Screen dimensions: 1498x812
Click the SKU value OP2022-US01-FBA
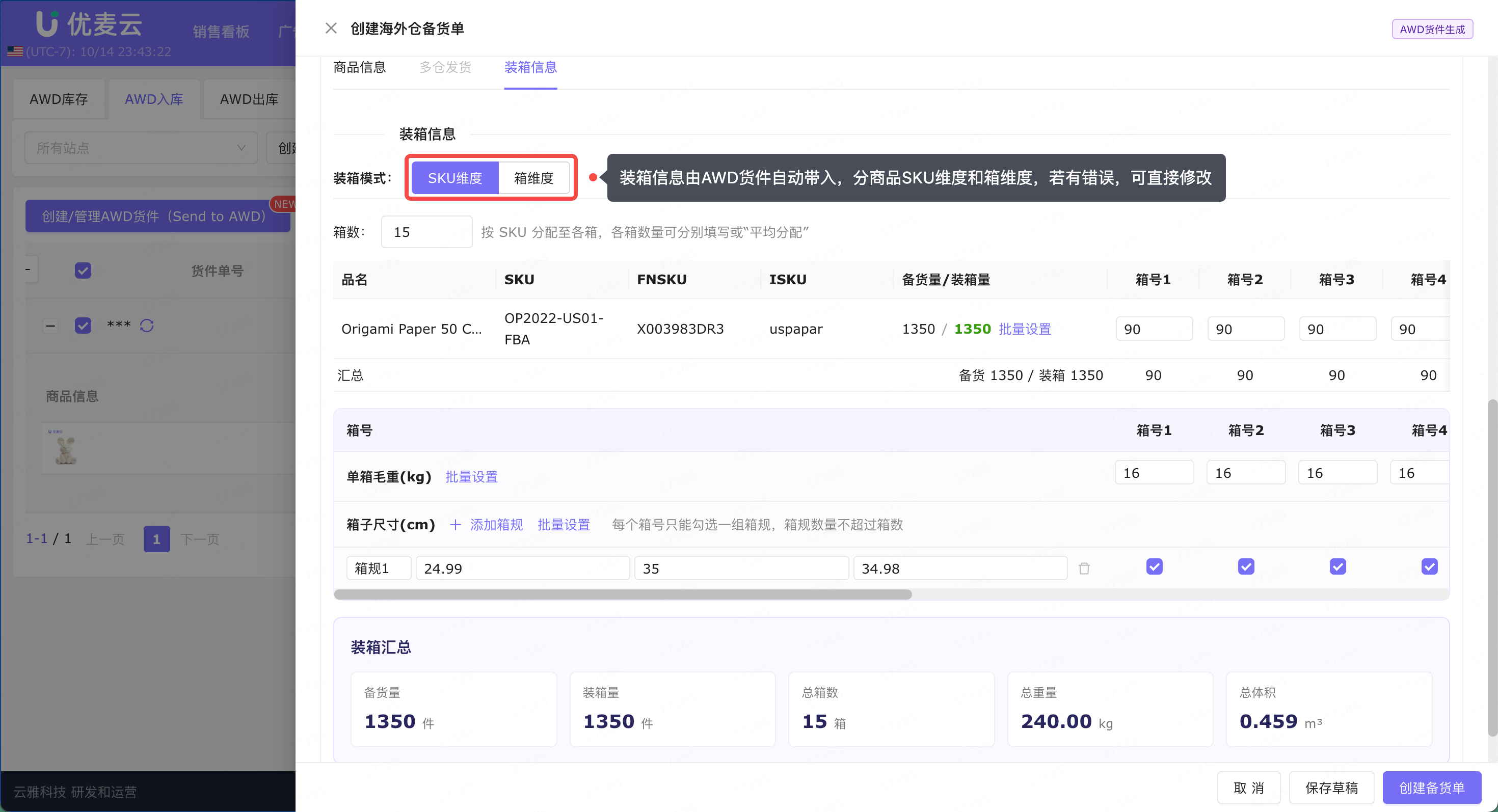[554, 329]
